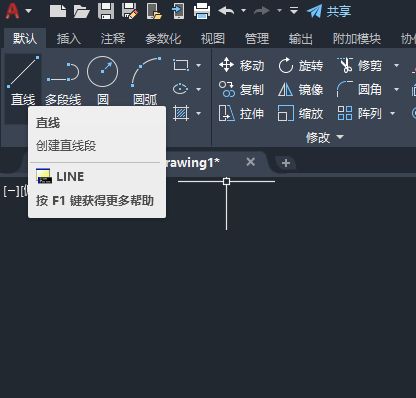Screen dimensions: 416x398
Task: Select the hatch tool icon
Action: click(181, 113)
